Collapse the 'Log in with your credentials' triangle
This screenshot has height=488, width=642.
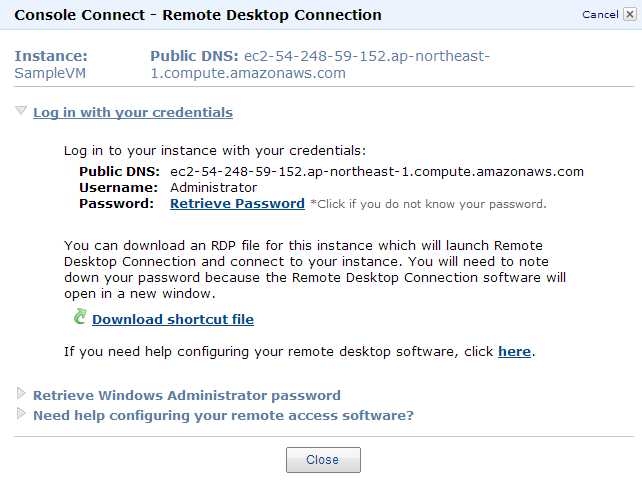[x=21, y=111]
